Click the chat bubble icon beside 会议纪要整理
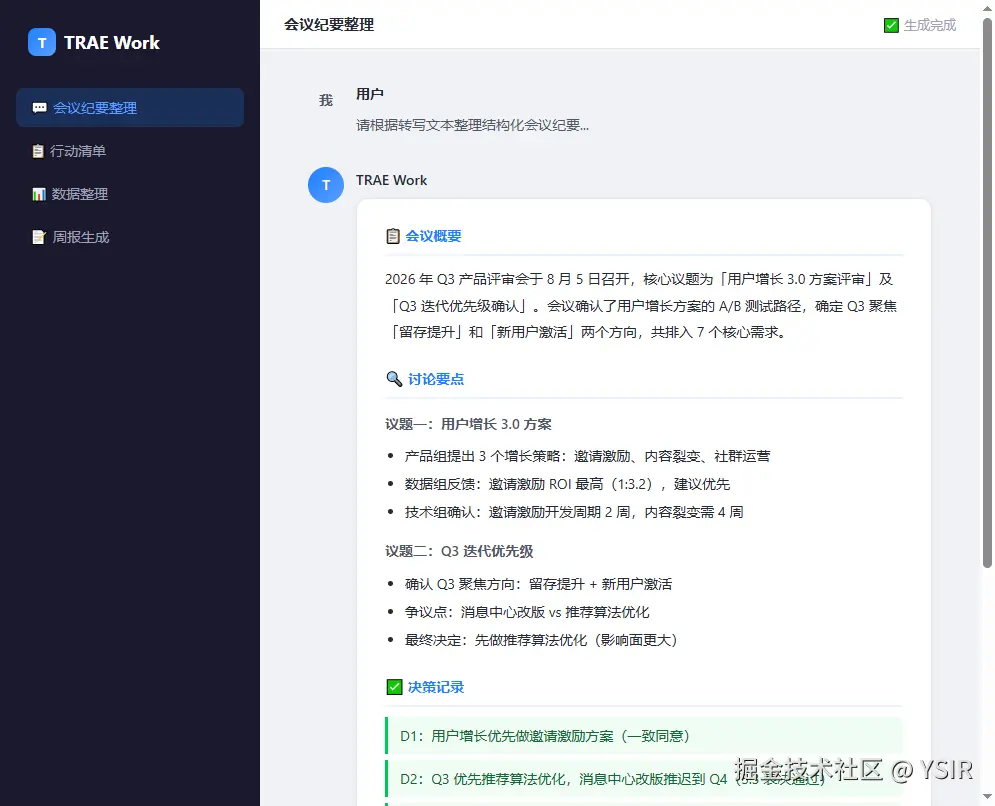 coord(39,108)
